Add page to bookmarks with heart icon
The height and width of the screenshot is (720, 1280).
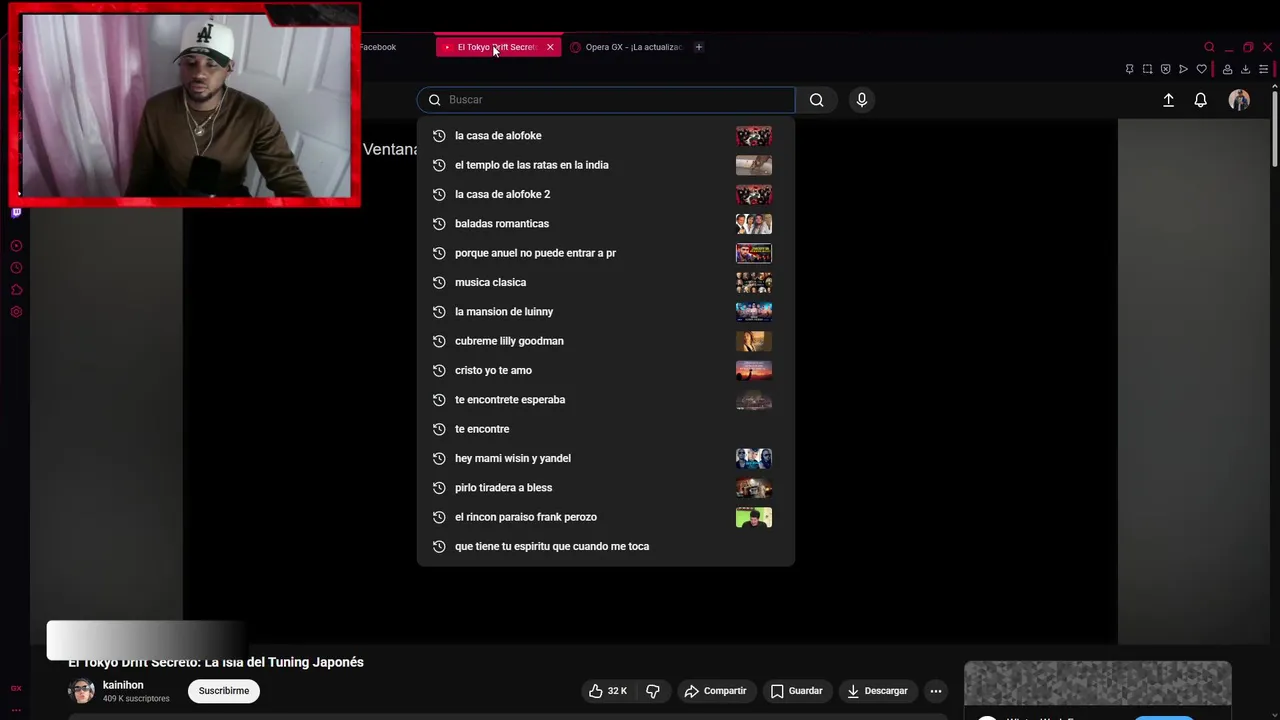1201,69
